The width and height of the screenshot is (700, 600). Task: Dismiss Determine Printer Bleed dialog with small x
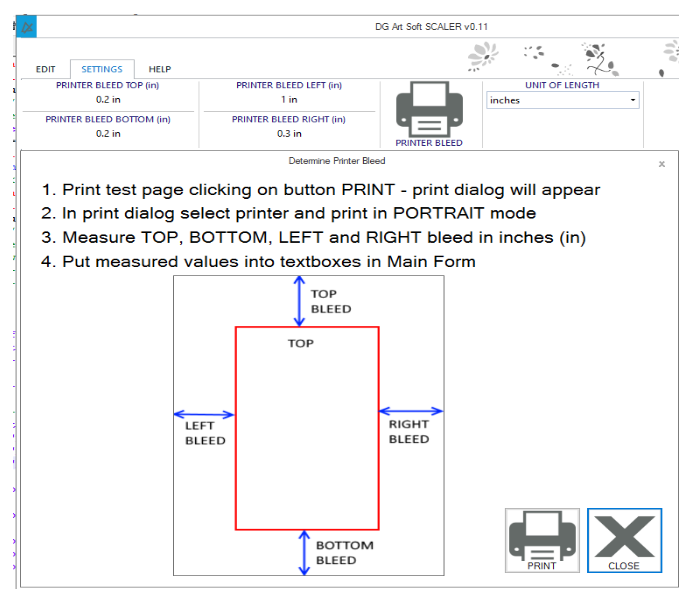click(661, 164)
